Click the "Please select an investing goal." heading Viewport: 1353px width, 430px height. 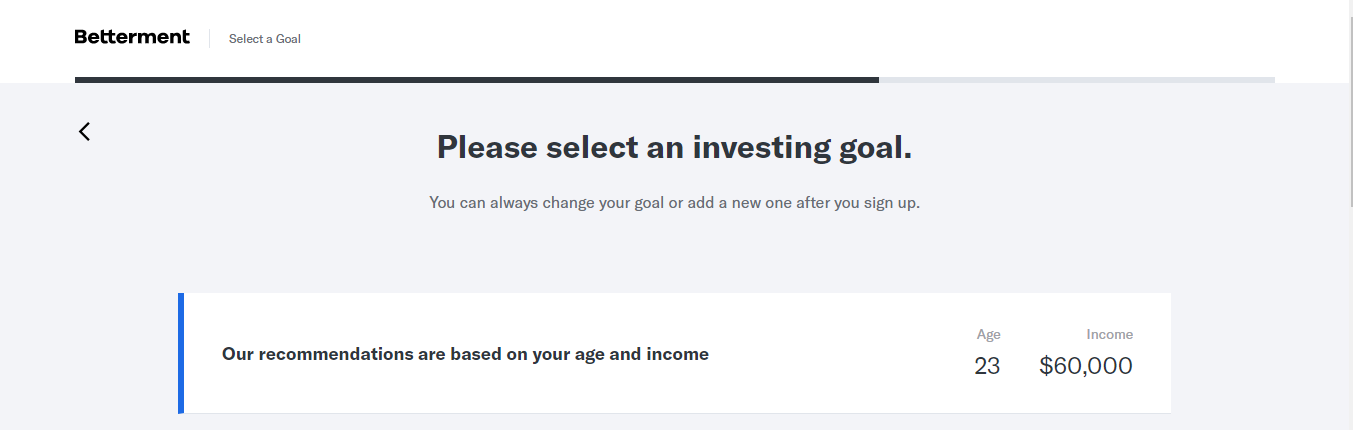(674, 148)
